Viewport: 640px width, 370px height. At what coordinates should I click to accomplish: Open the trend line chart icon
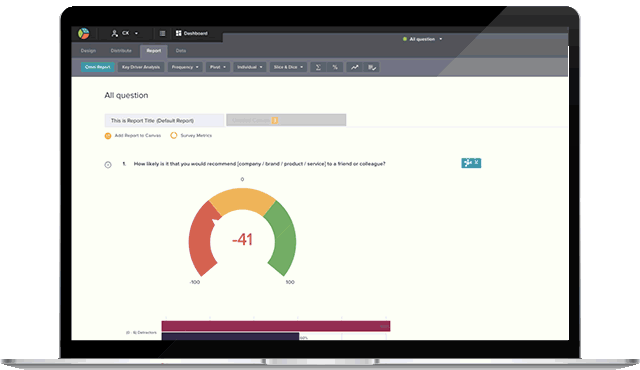pos(355,67)
